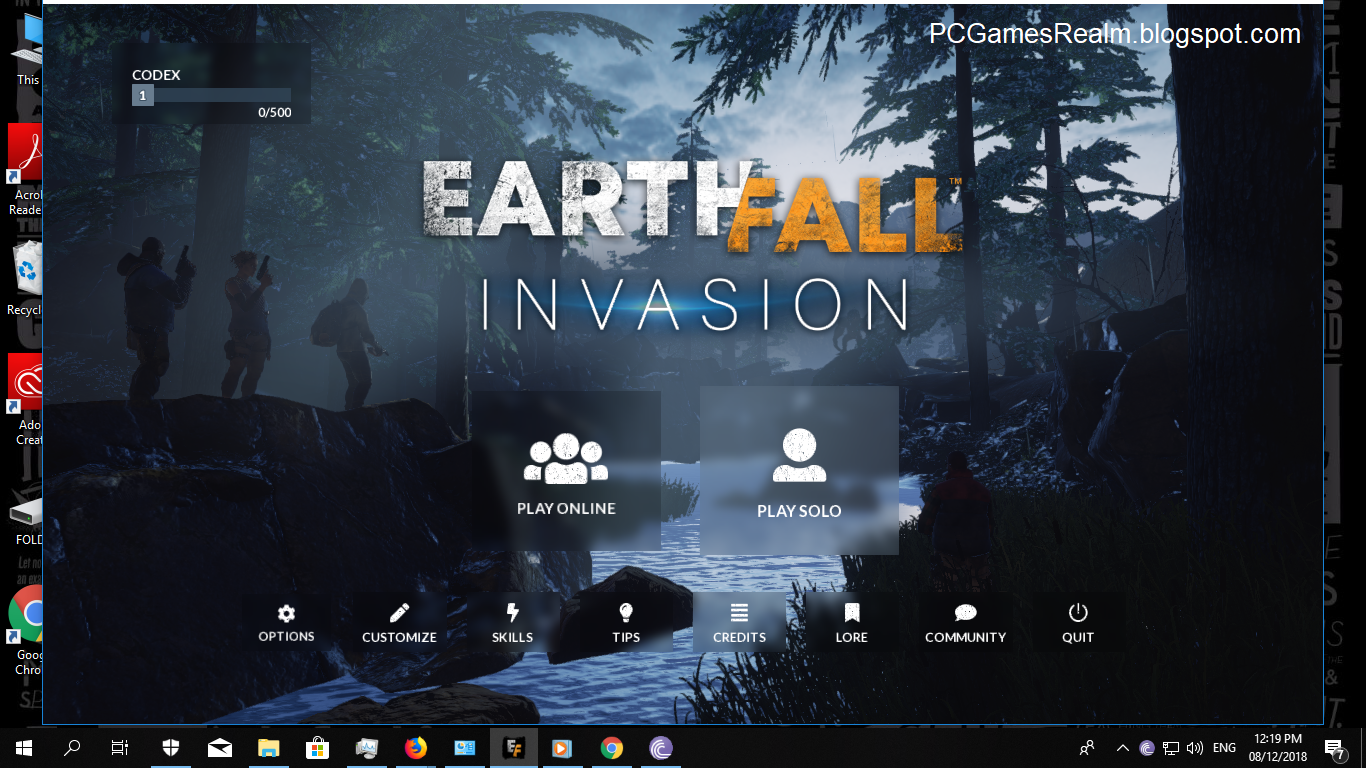Screen dimensions: 1366x768
Task: Open the volume control in system tray
Action: [x=1195, y=748]
